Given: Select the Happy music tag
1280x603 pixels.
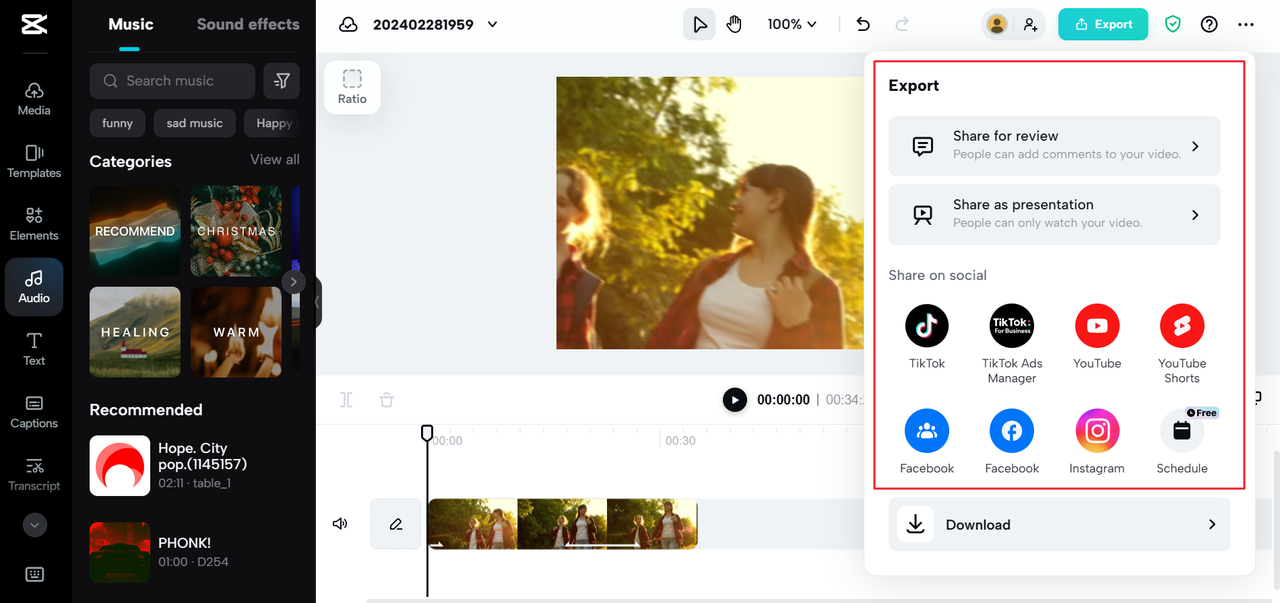Looking at the screenshot, I should click(272, 123).
